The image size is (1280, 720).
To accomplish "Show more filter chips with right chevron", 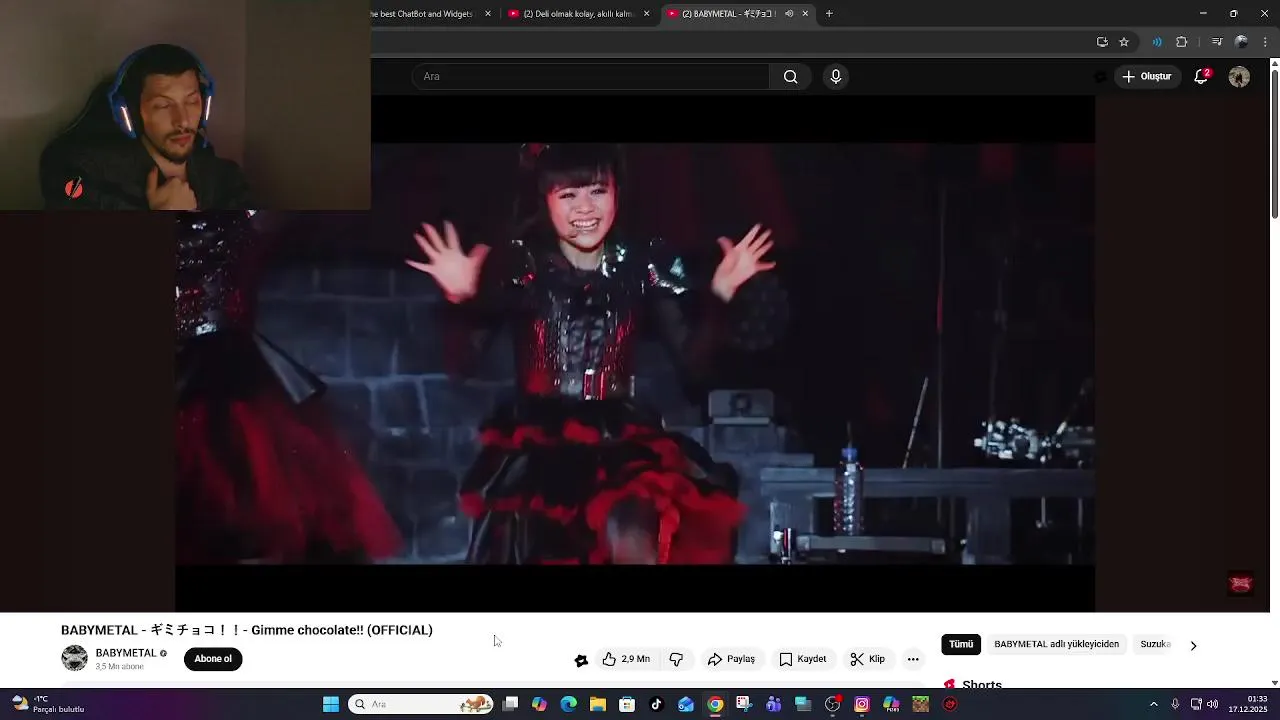I will 1193,645.
